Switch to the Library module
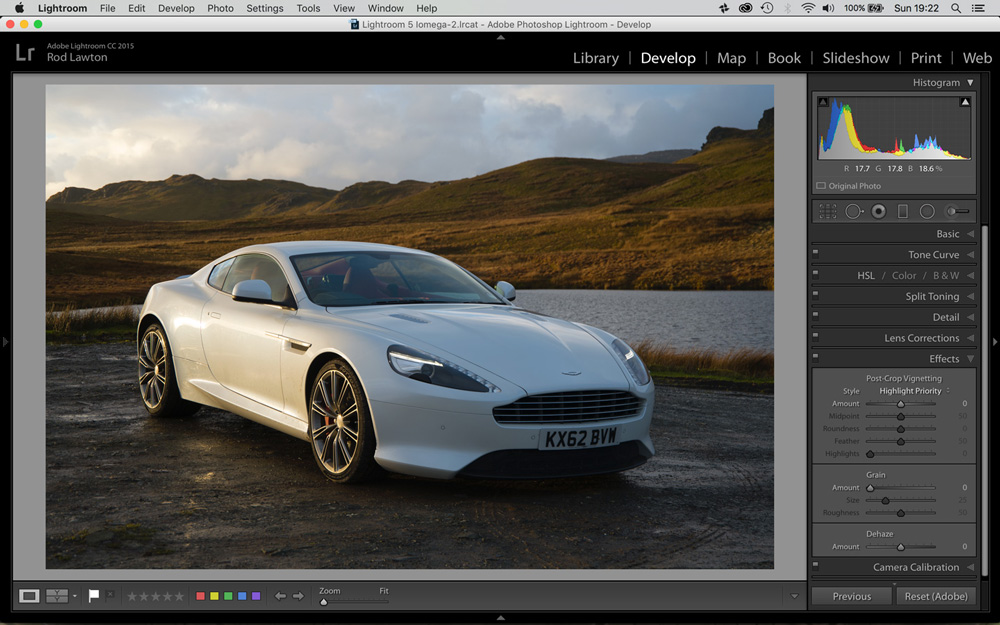The width and height of the screenshot is (1000, 625). [x=595, y=58]
